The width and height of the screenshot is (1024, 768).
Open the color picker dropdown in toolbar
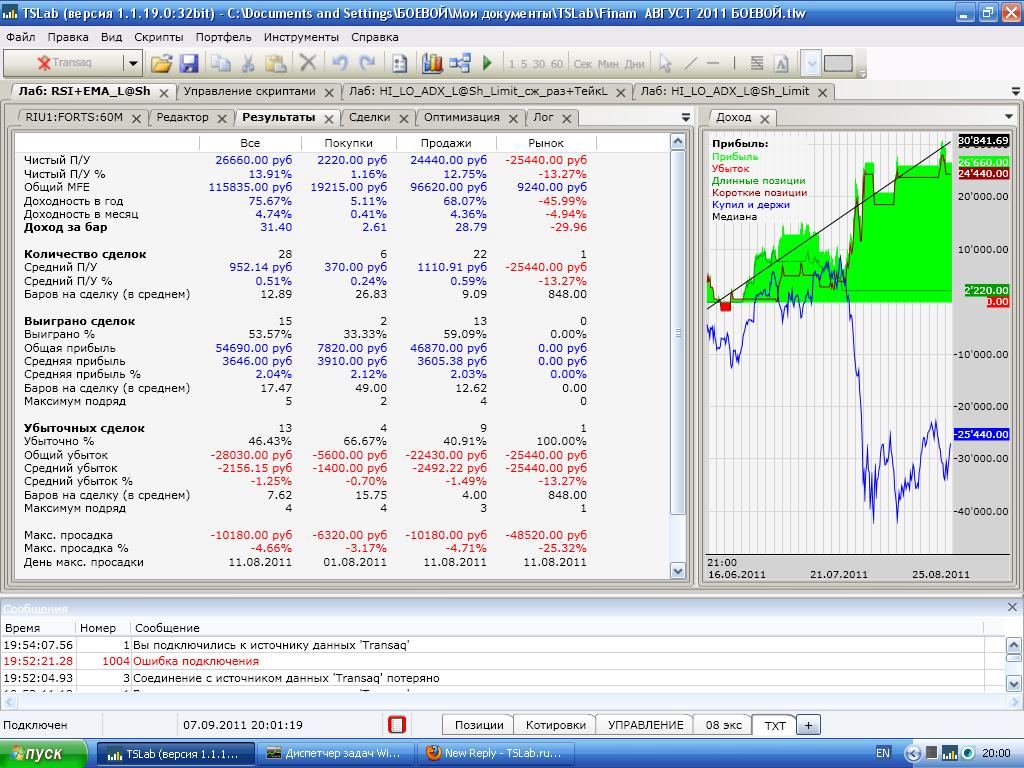(x=811, y=63)
